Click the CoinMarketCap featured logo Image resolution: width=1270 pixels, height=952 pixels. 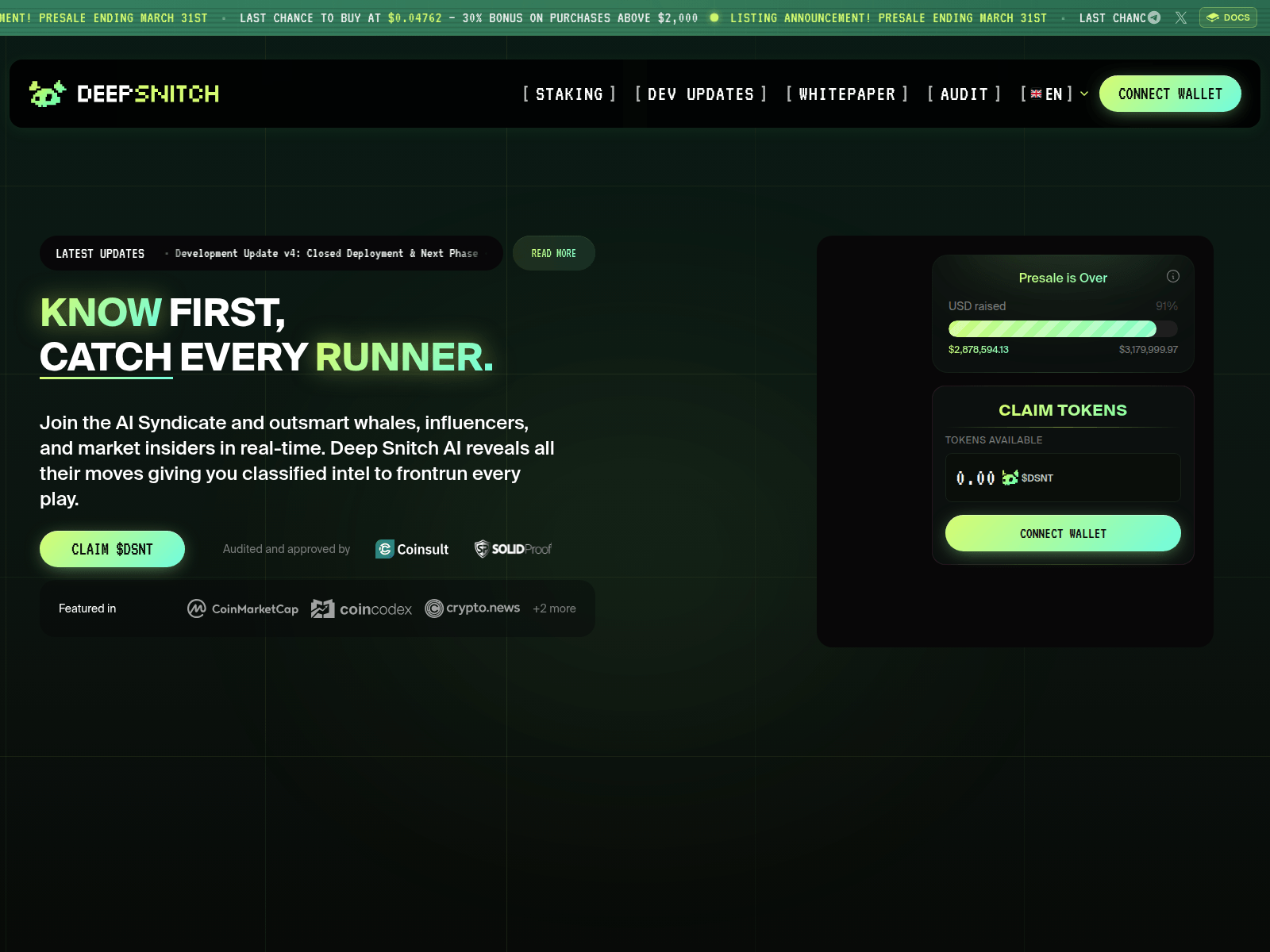[243, 608]
